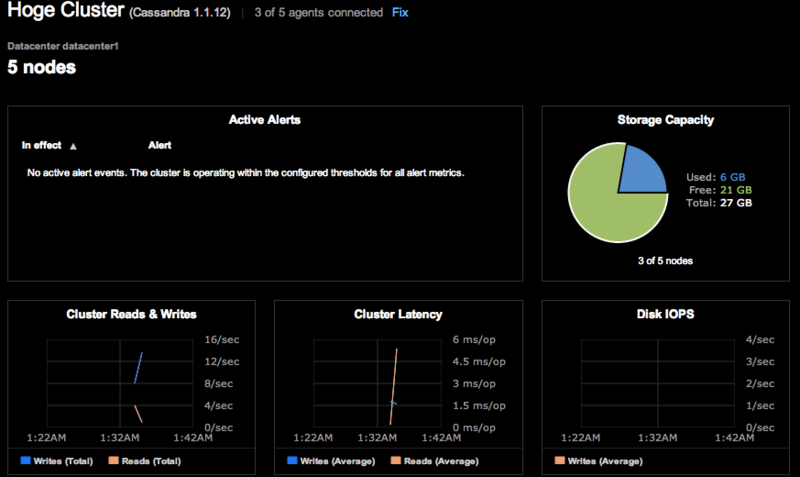This screenshot has width=800, height=477.
Task: Click the No active alert events message
Action: coord(245,173)
